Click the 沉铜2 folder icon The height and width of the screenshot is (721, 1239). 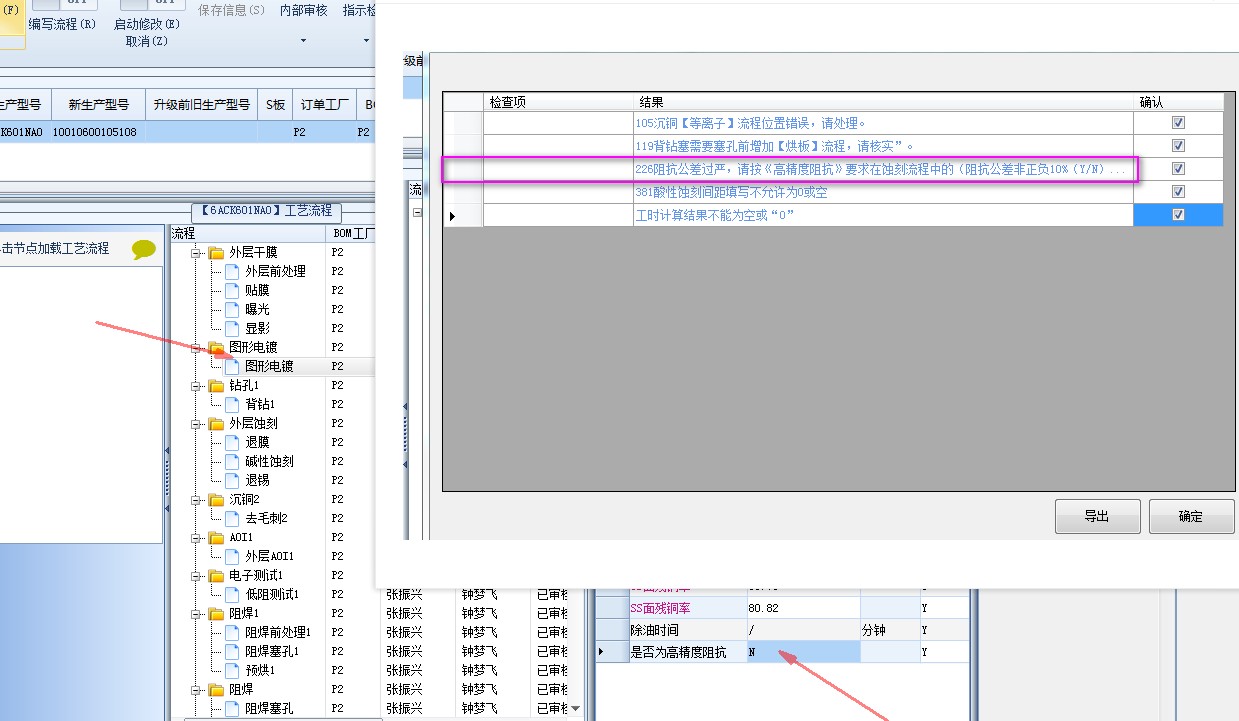217,500
